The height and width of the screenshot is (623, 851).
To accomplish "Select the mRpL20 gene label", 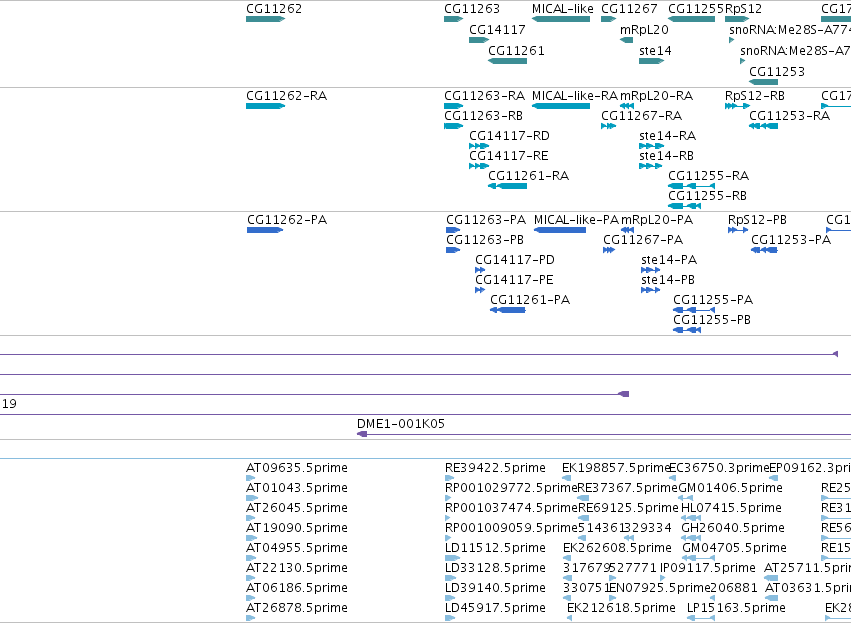I will click(x=644, y=29).
